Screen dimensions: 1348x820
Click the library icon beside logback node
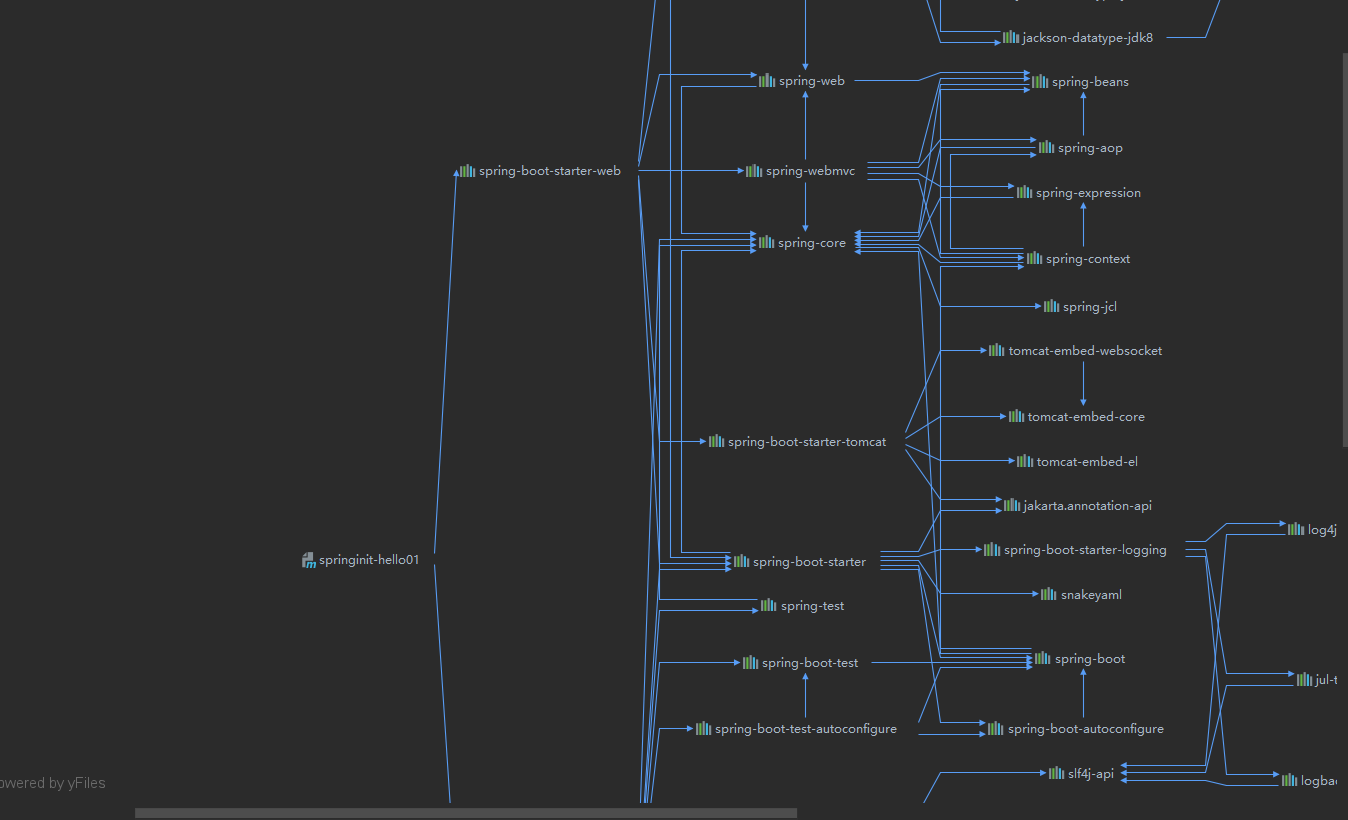point(1290,780)
